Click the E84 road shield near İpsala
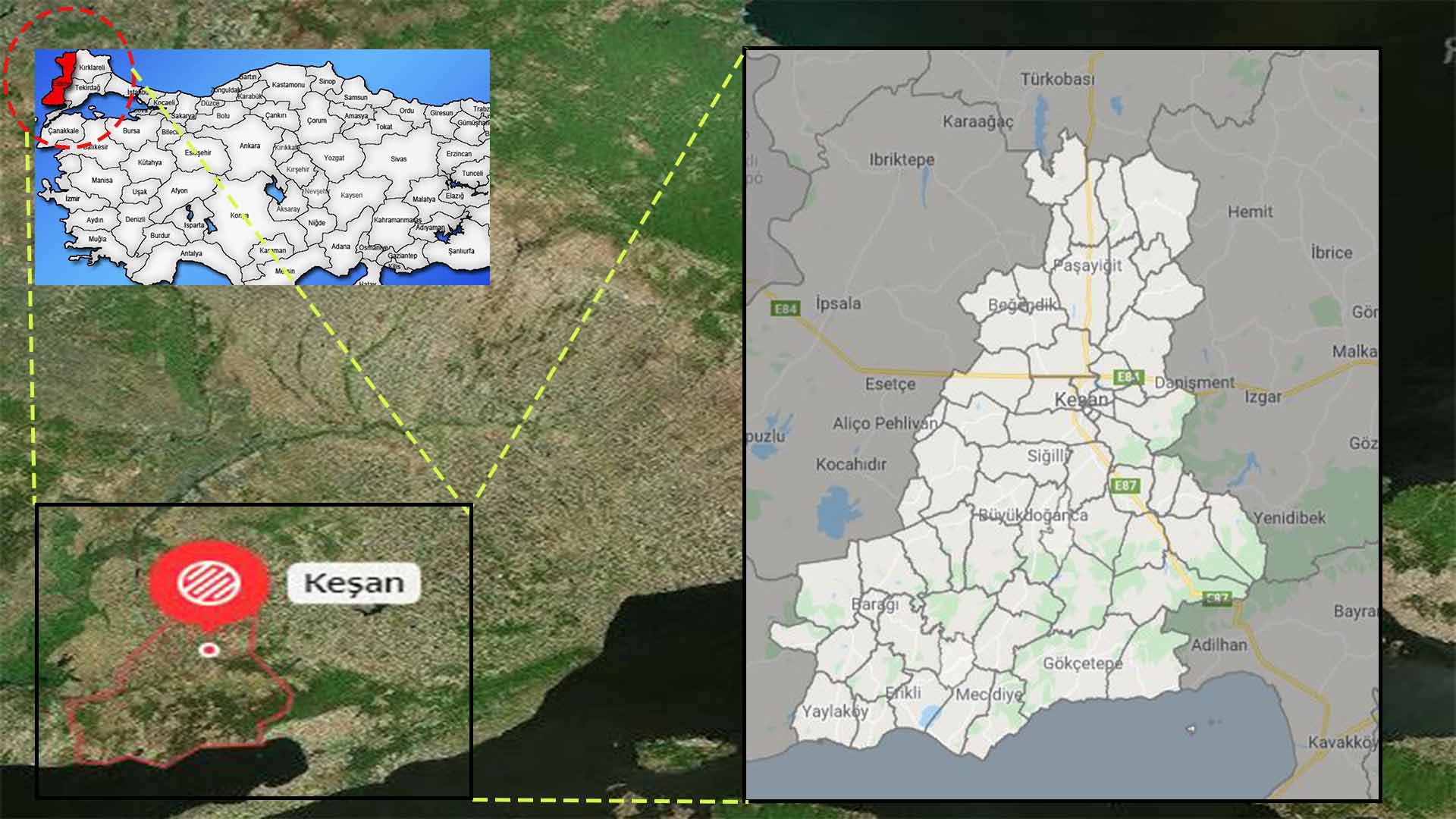 point(785,309)
